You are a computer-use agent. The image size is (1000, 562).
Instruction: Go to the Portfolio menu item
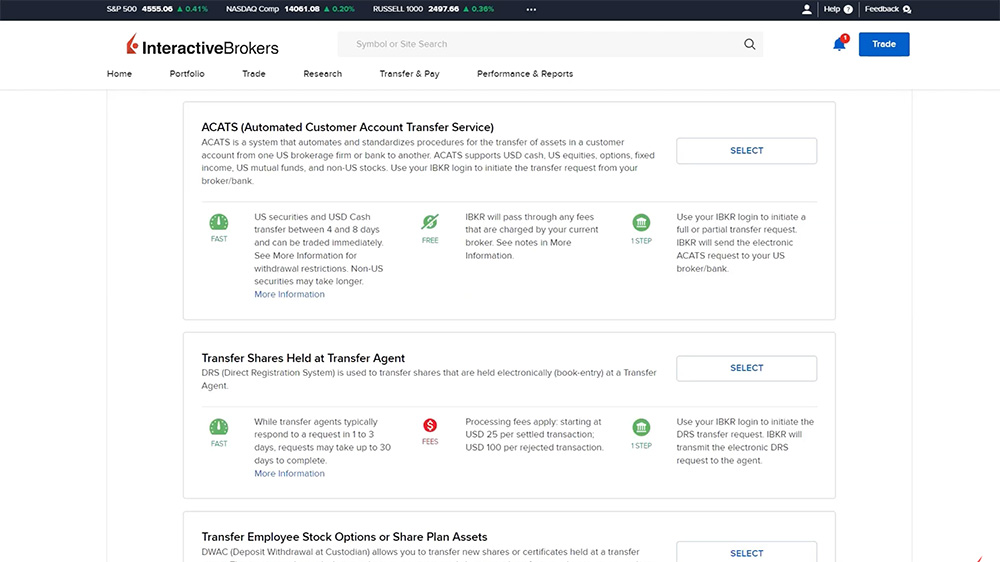pos(187,74)
